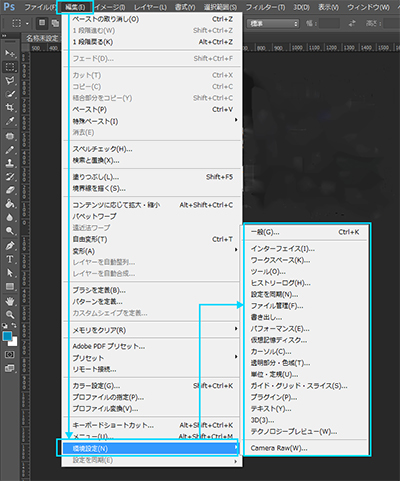The height and width of the screenshot is (481, 400).
Task: Open ガイド・グリッド・スライス preferences
Action: point(305,386)
